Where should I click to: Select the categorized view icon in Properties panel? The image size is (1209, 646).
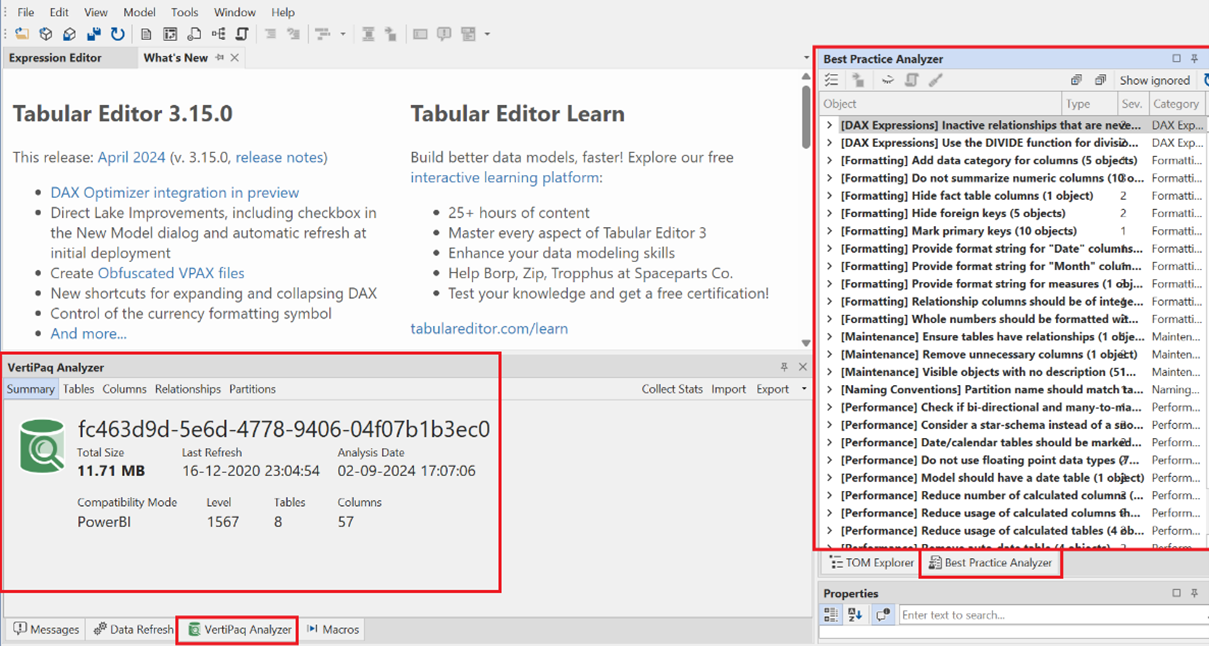pyautogui.click(x=830, y=614)
